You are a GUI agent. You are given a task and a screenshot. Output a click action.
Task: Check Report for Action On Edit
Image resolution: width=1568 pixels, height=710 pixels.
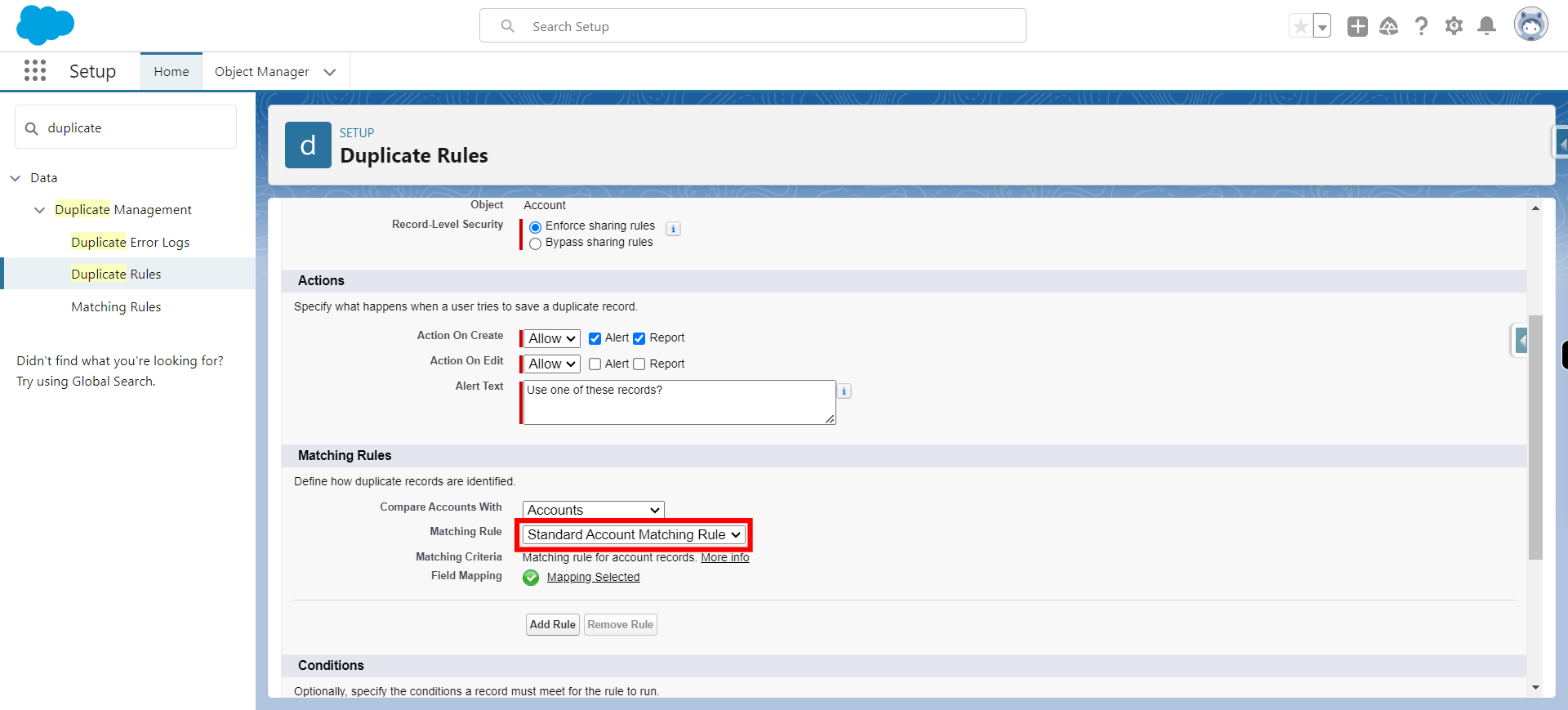[639, 364]
